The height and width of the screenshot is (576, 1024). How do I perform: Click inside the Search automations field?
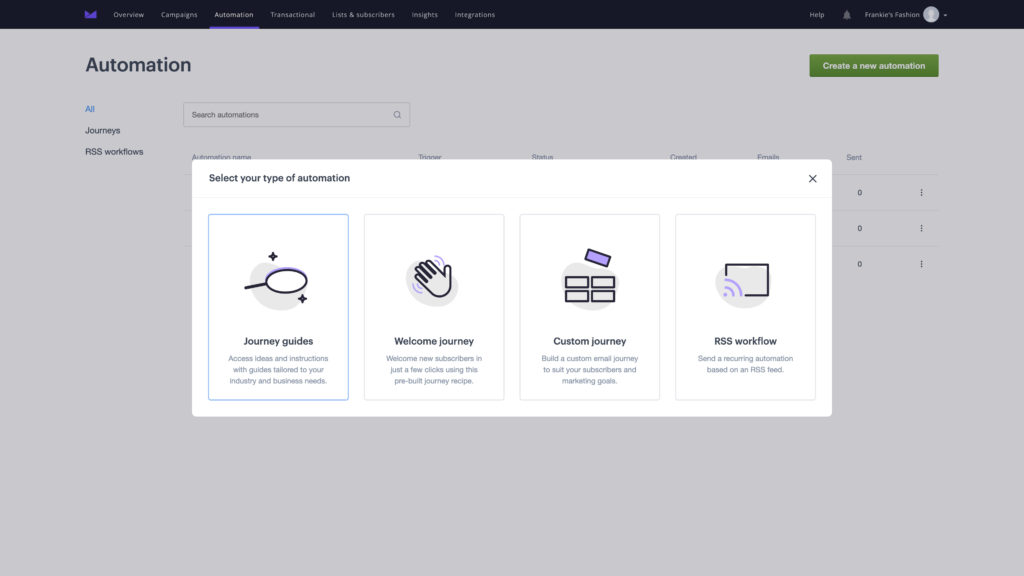coord(280,114)
